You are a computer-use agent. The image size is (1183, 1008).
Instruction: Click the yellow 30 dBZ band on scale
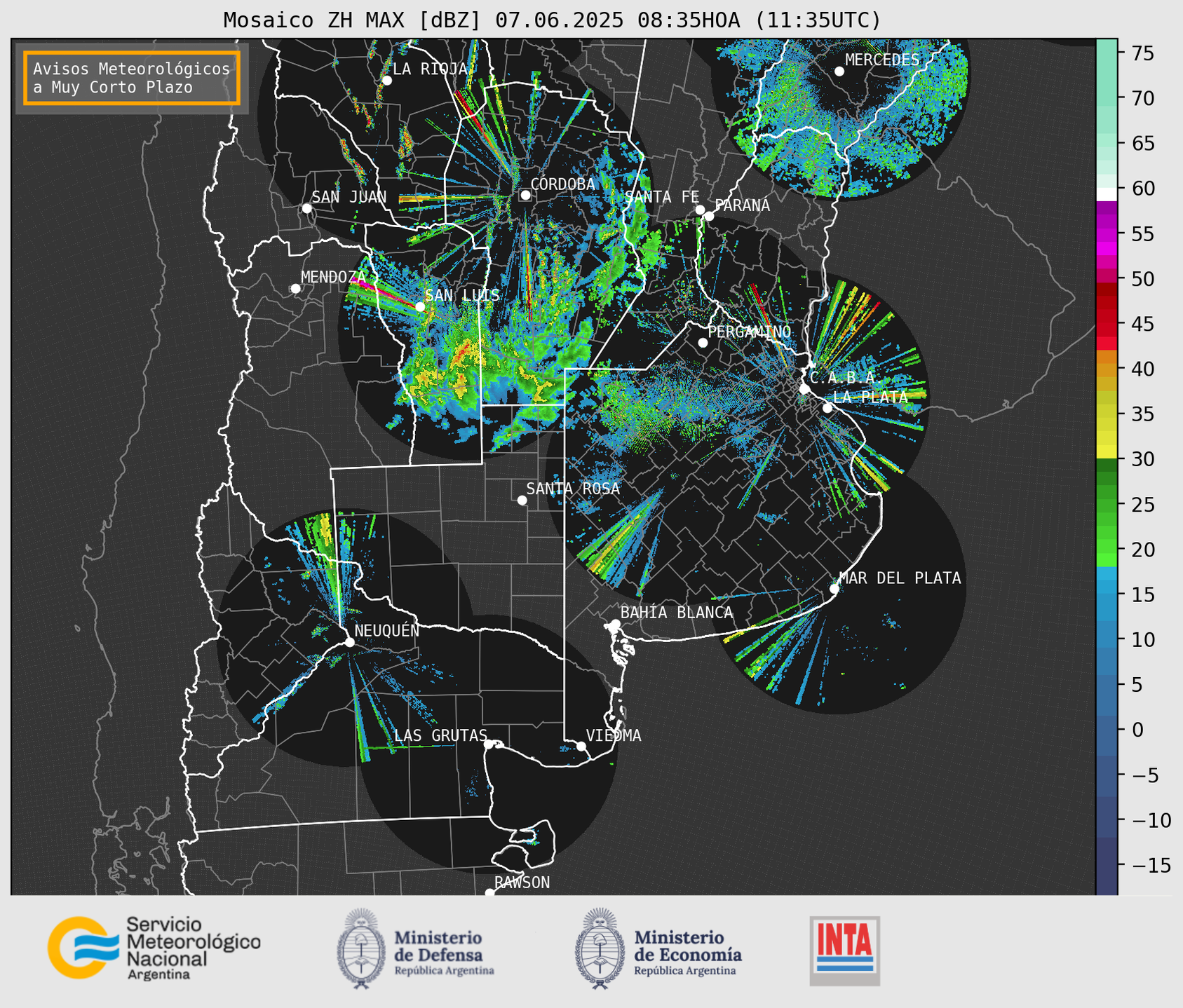pyautogui.click(x=1107, y=452)
